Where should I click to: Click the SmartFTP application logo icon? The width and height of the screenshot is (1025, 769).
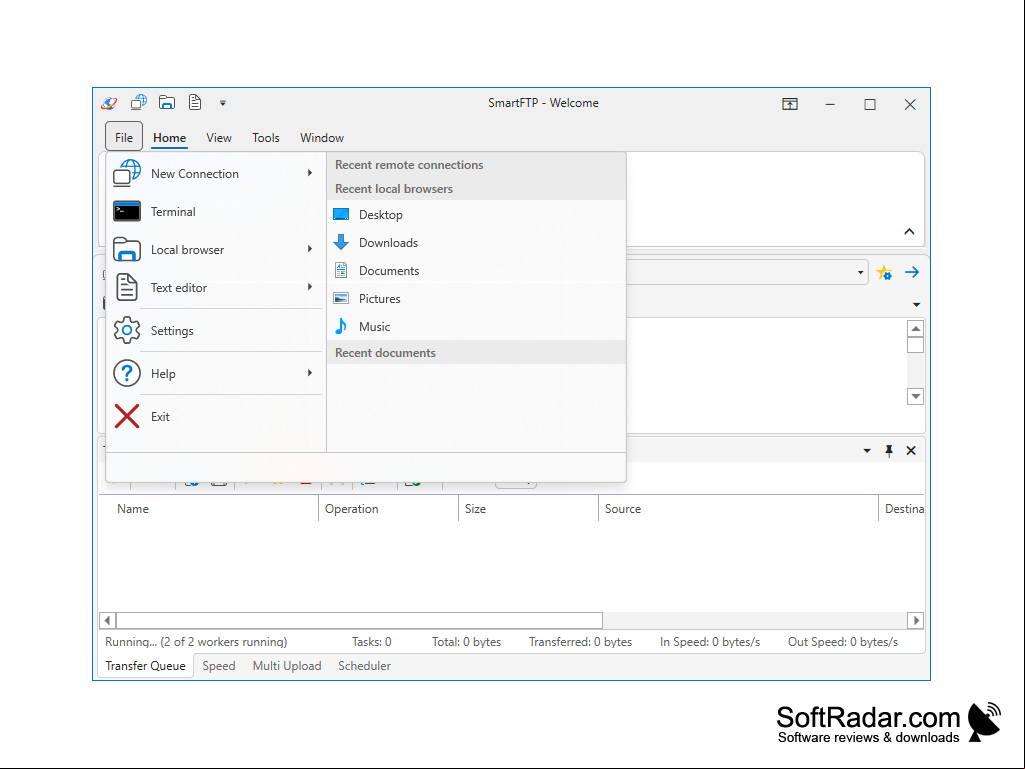(x=109, y=103)
